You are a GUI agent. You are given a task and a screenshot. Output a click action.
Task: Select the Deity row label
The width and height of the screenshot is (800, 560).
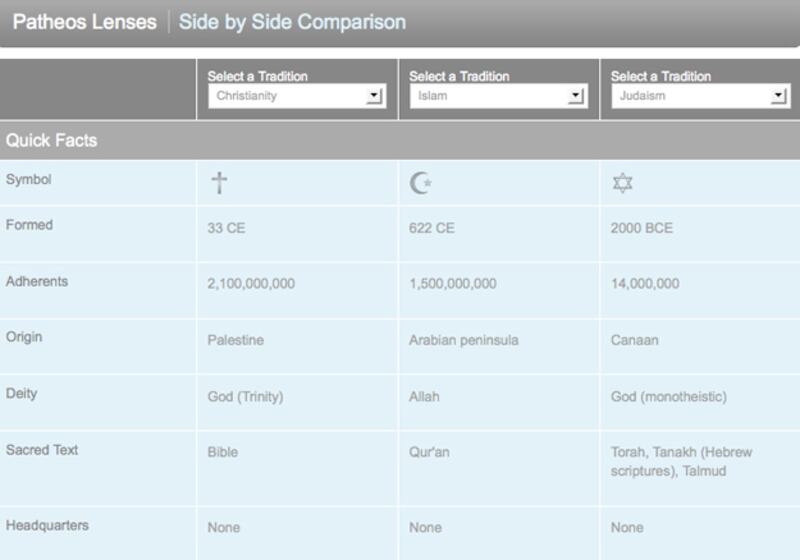(21, 394)
